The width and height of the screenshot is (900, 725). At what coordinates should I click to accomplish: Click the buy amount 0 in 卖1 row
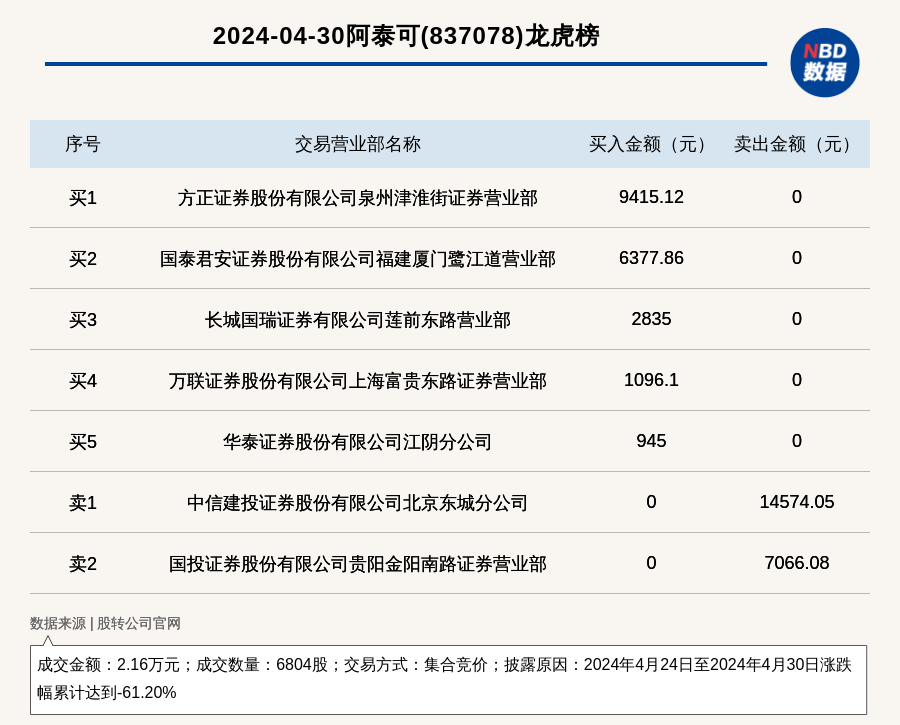651,502
